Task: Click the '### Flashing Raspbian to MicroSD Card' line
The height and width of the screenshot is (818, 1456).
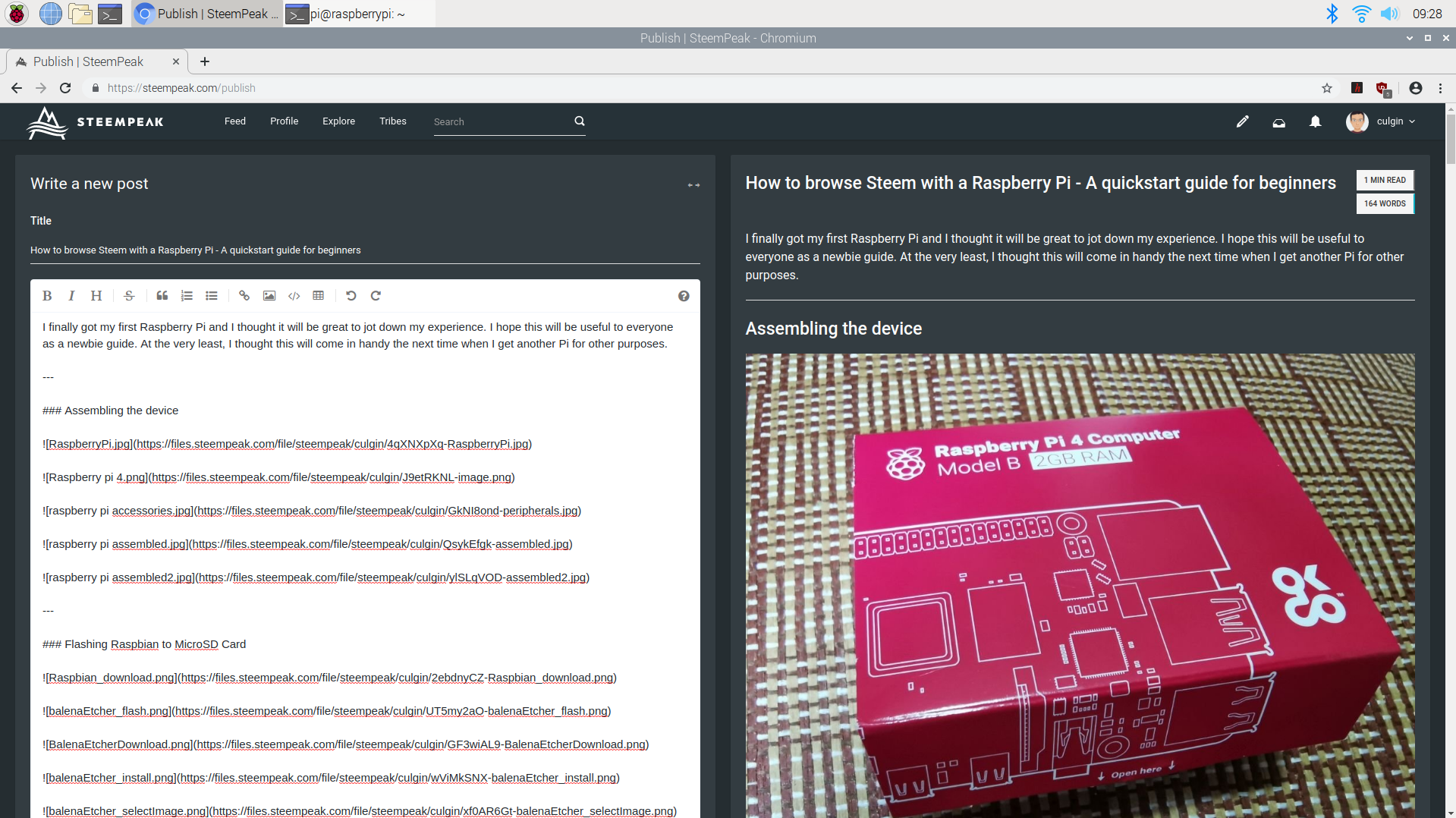Action: [x=144, y=644]
